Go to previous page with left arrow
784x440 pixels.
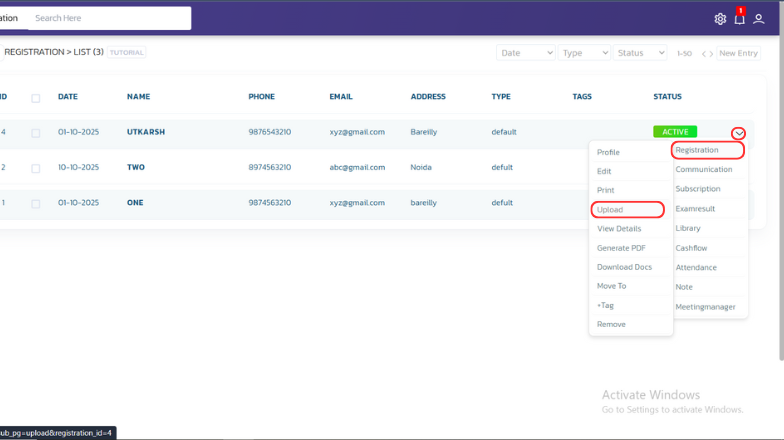pos(704,53)
